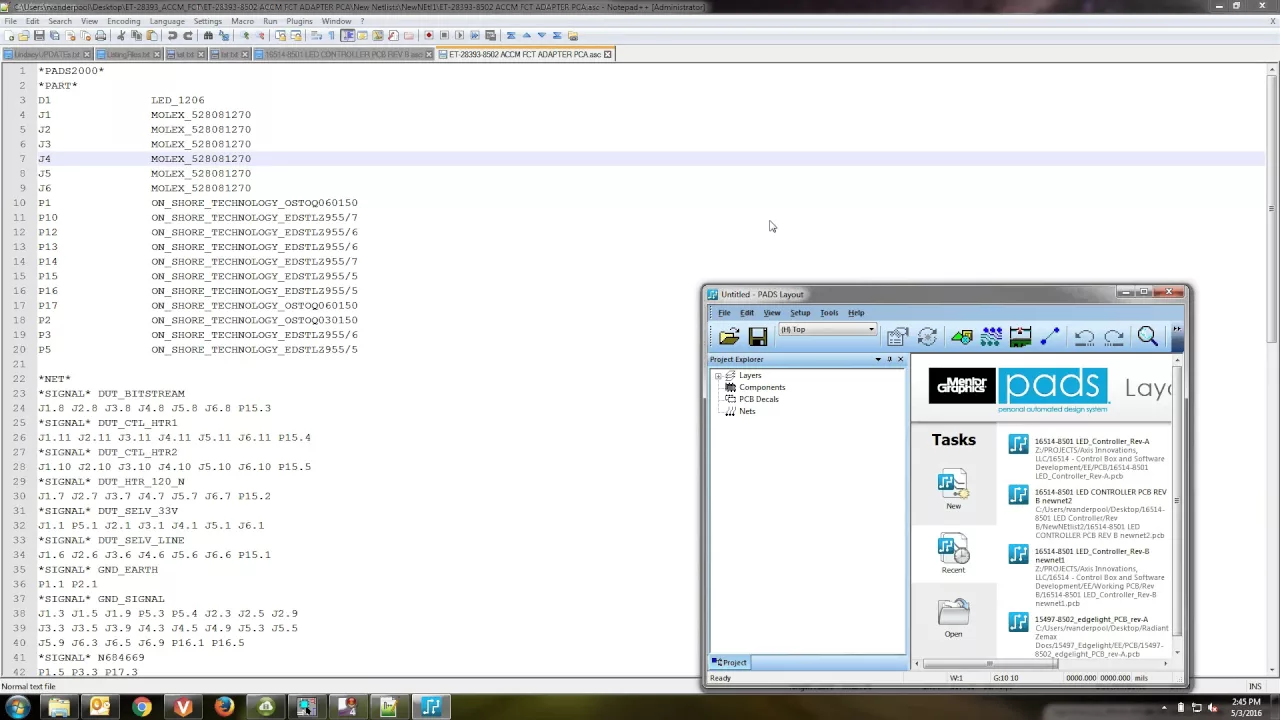1280x720 pixels.
Task: Select the Project tab at Project Explorer bottom
Action: 729,662
